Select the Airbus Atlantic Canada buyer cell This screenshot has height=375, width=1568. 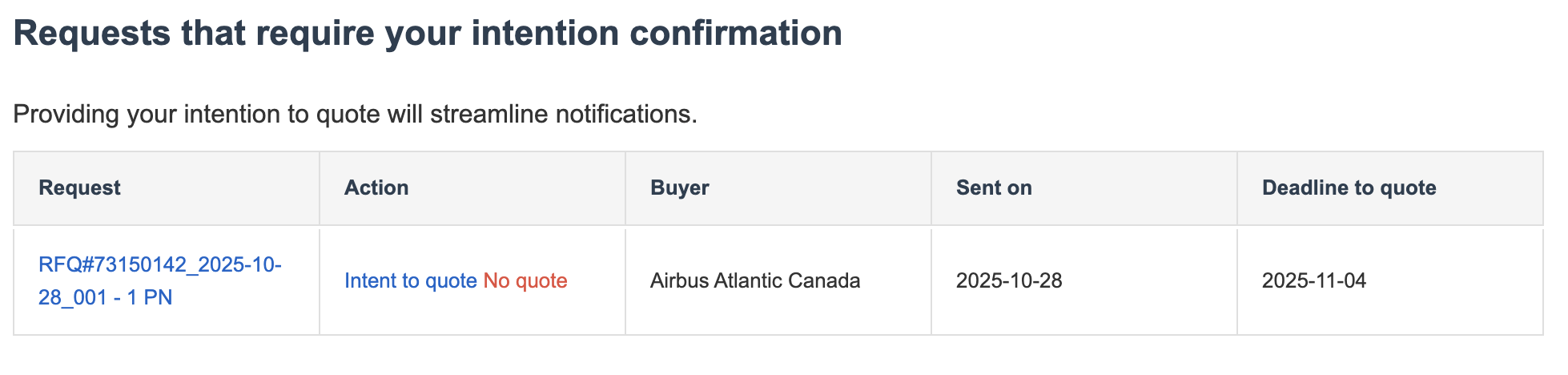pyautogui.click(x=754, y=281)
